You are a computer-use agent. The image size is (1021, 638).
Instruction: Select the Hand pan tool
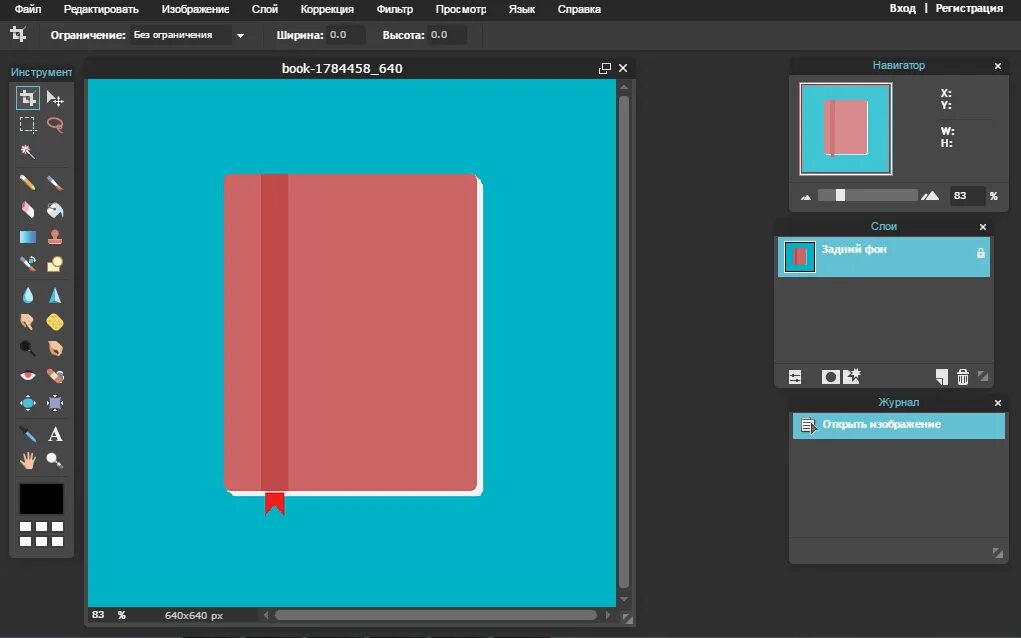click(27, 461)
